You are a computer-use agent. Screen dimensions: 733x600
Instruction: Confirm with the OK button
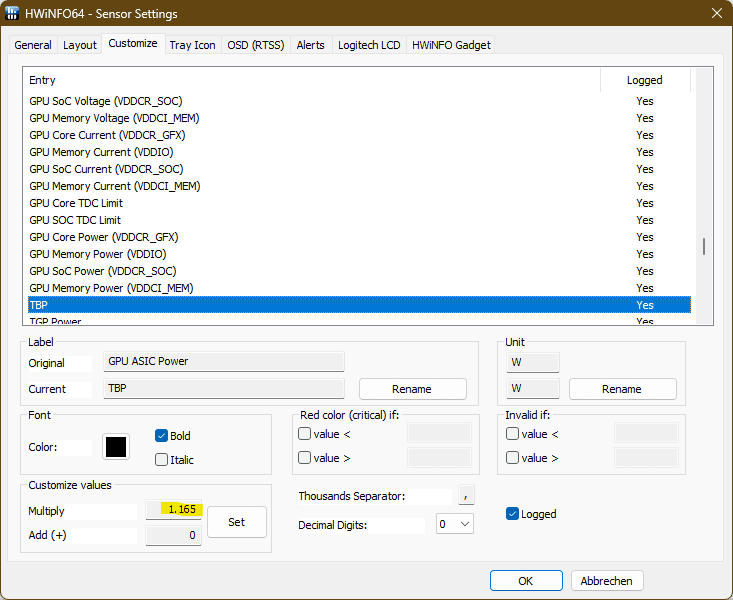click(x=526, y=581)
